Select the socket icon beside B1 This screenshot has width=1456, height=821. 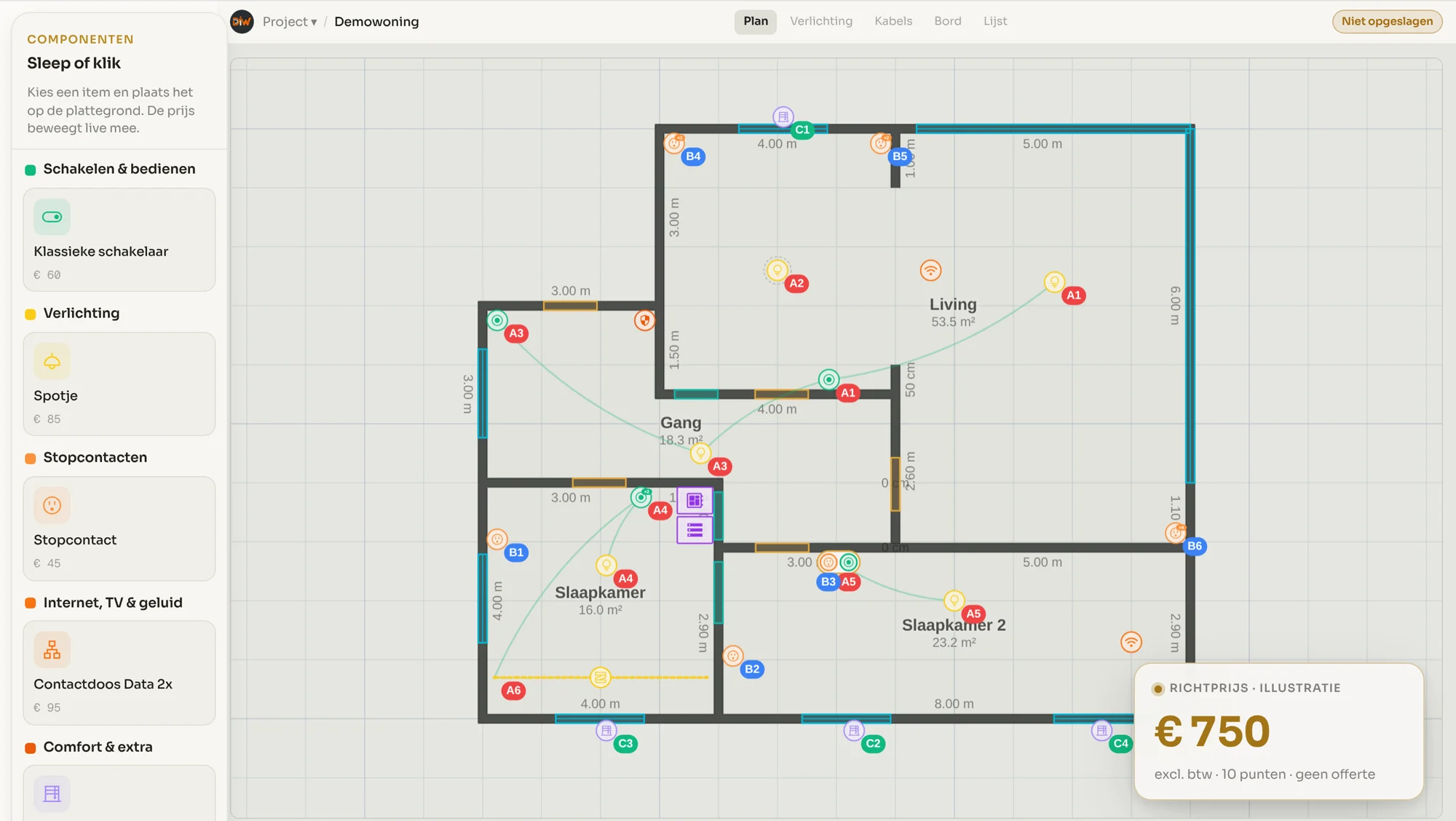coord(497,539)
